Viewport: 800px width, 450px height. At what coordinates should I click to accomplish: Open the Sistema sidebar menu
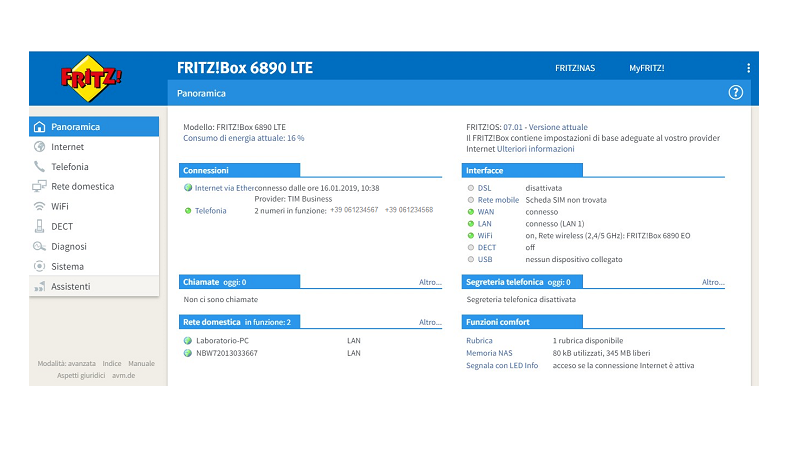click(94, 266)
